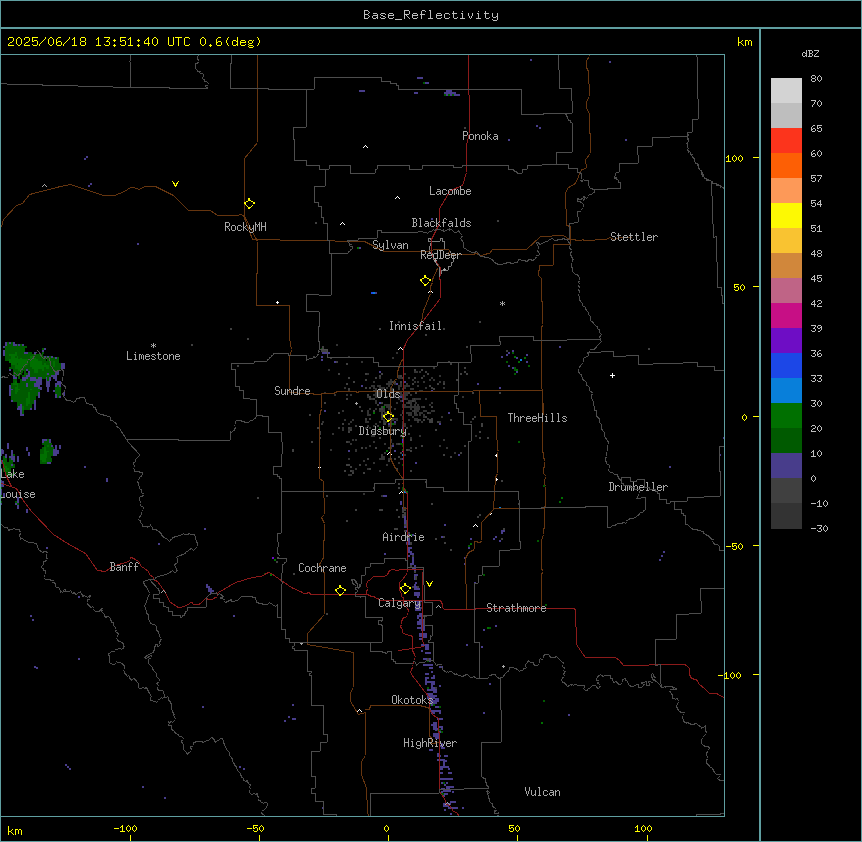Click the -100 tick on the bottom axis
Screen dimensions: 862x842
click(125, 828)
